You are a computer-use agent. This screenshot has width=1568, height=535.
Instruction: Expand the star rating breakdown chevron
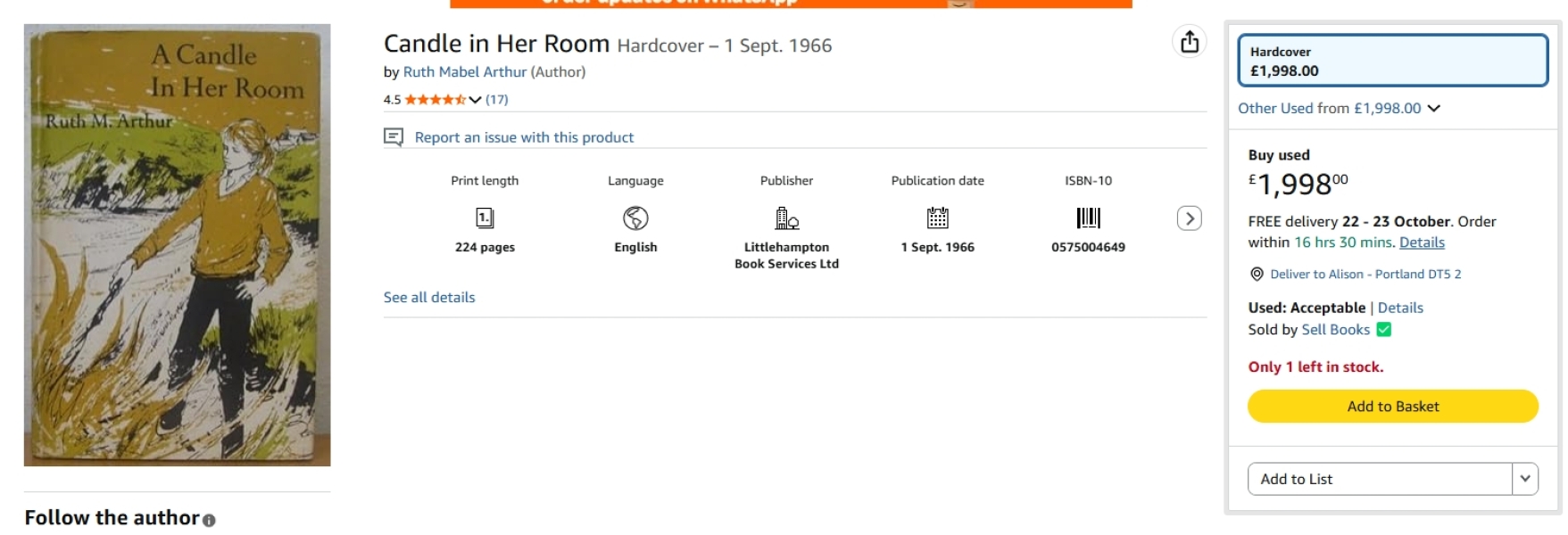[x=475, y=100]
